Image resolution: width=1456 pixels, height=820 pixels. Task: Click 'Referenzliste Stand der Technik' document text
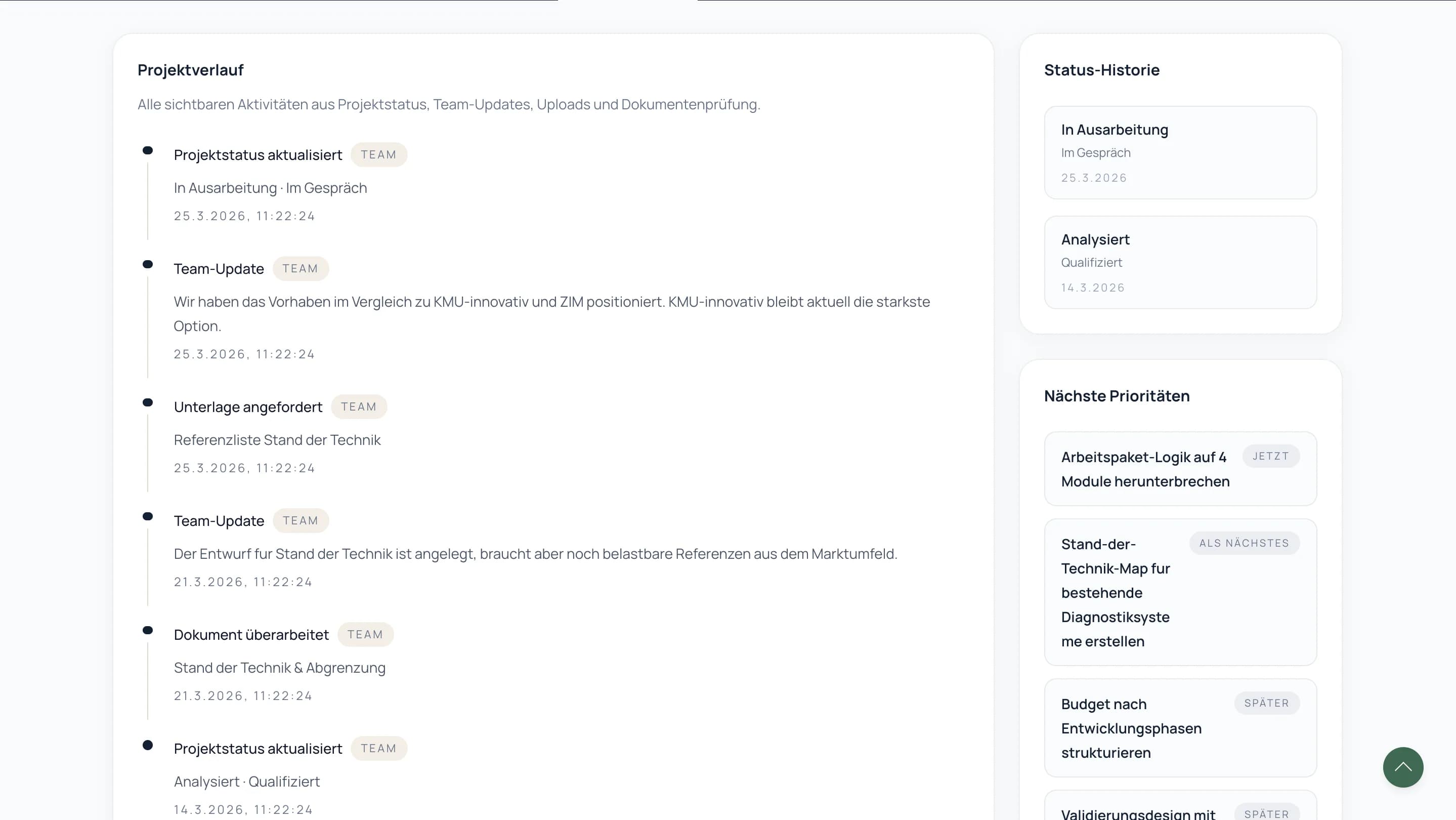click(x=277, y=440)
